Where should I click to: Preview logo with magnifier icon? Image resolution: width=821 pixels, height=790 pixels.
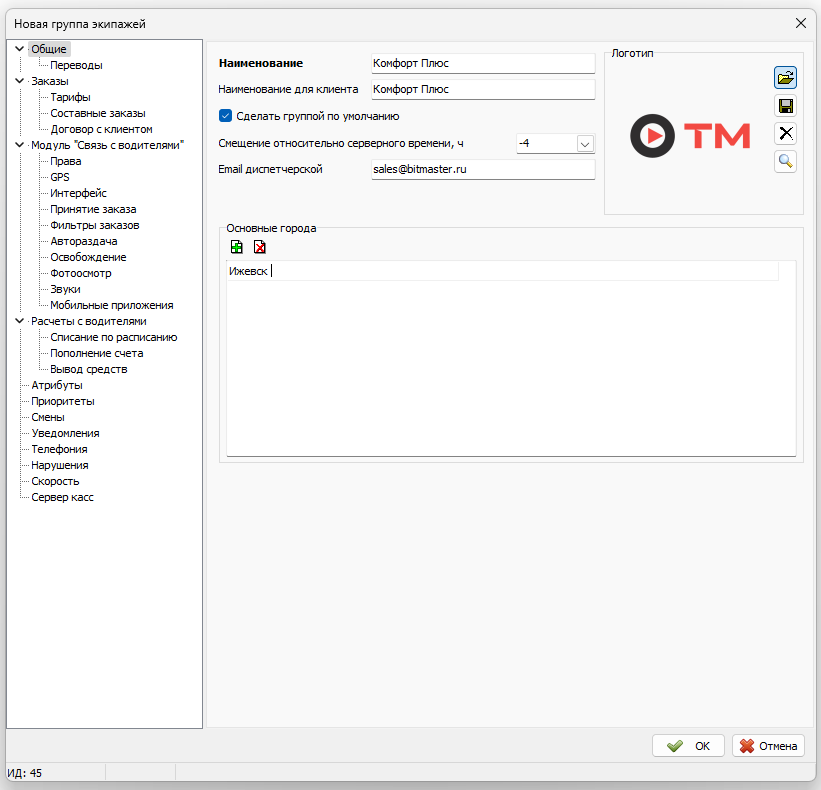tap(785, 161)
